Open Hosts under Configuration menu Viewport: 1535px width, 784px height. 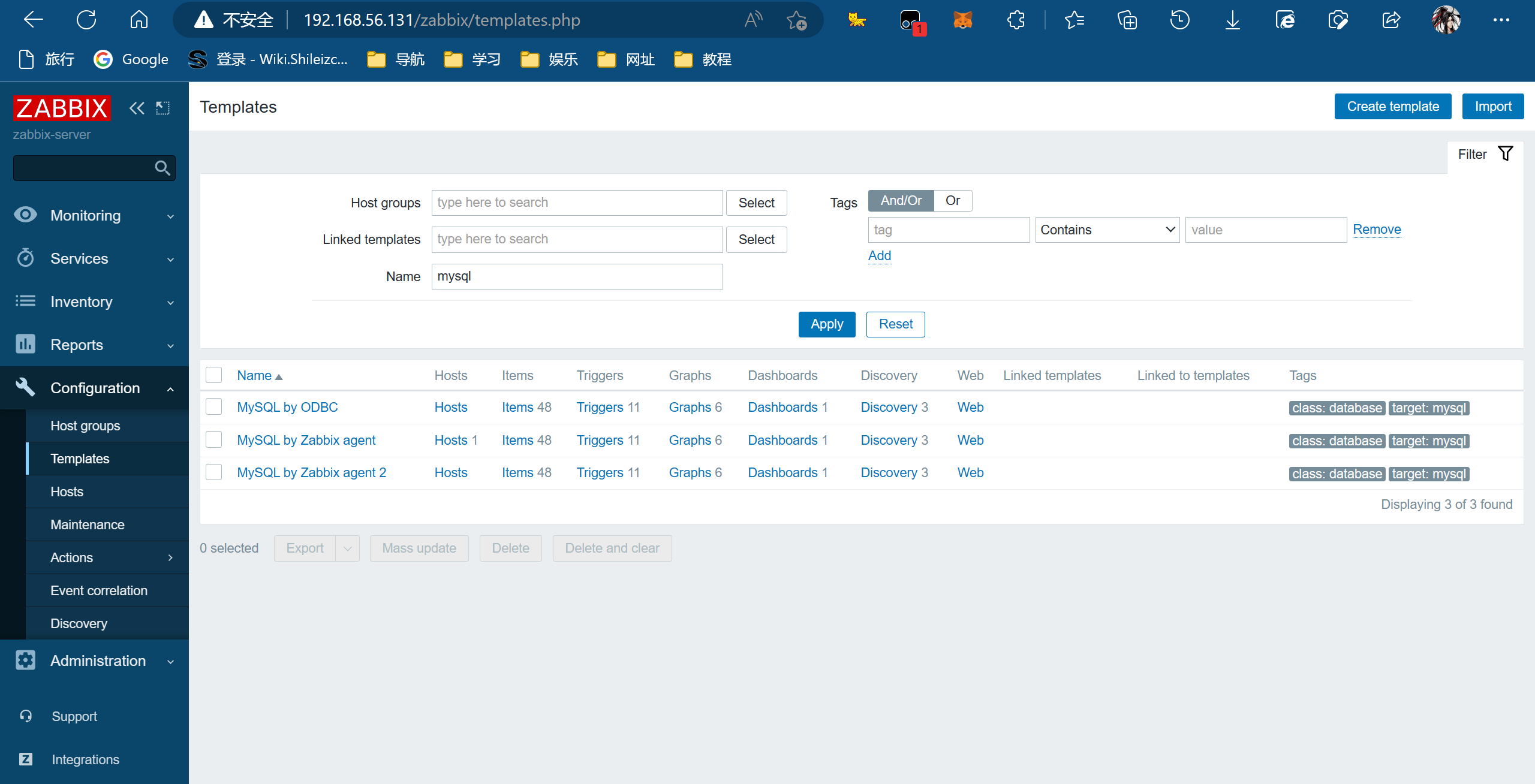tap(67, 491)
